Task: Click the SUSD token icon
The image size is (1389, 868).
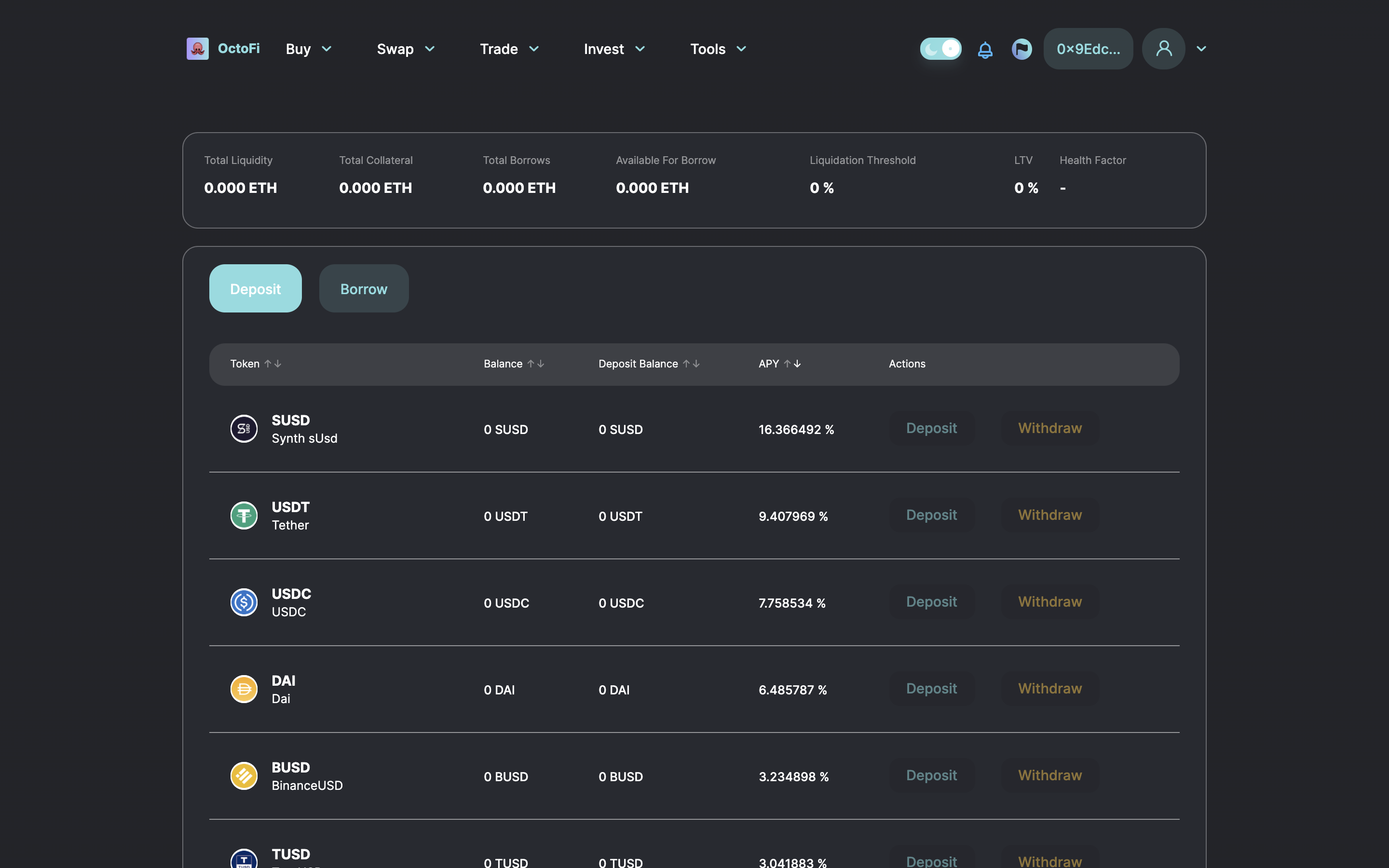Action: click(x=244, y=429)
